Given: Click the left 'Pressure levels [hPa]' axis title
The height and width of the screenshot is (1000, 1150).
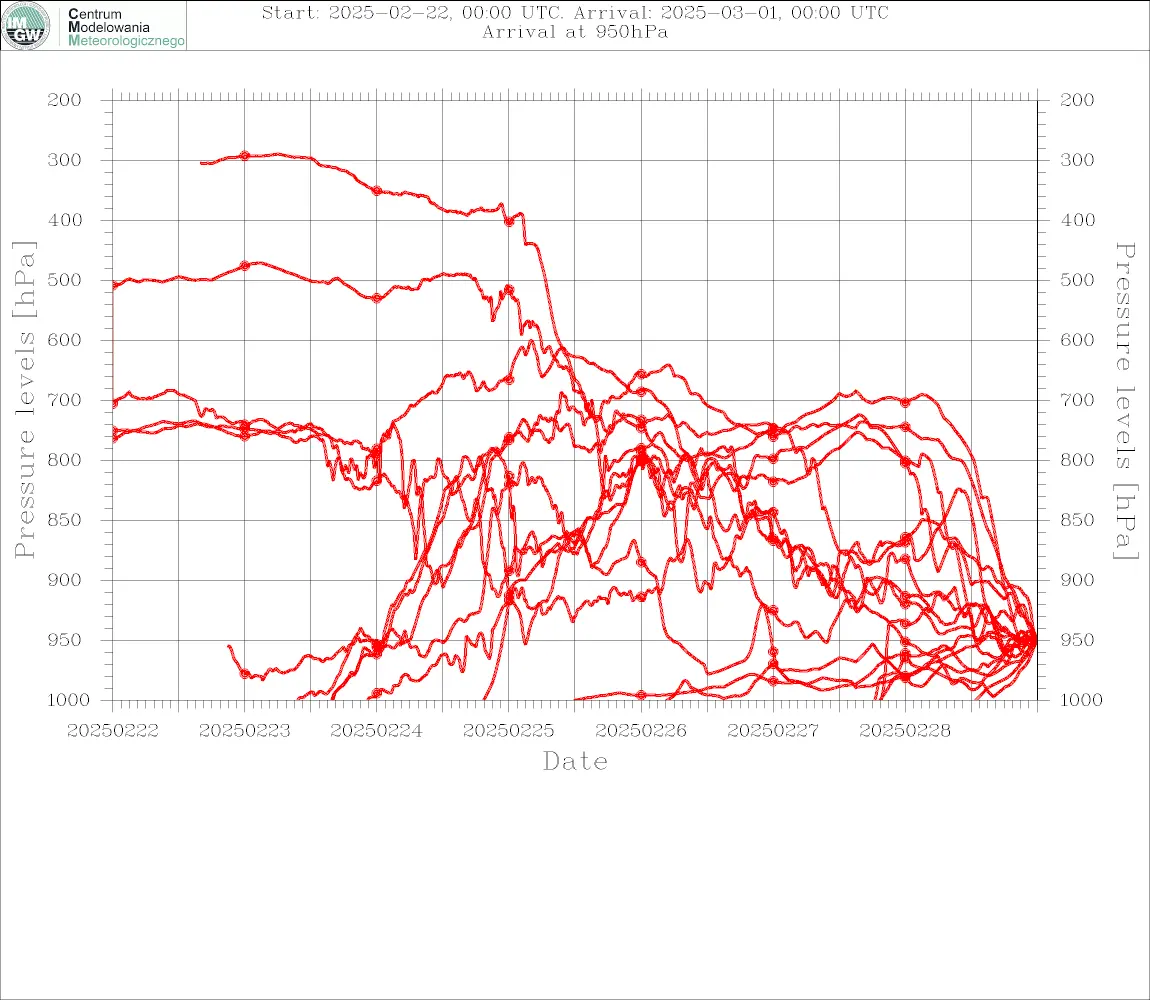Looking at the screenshot, I should coord(24,400).
